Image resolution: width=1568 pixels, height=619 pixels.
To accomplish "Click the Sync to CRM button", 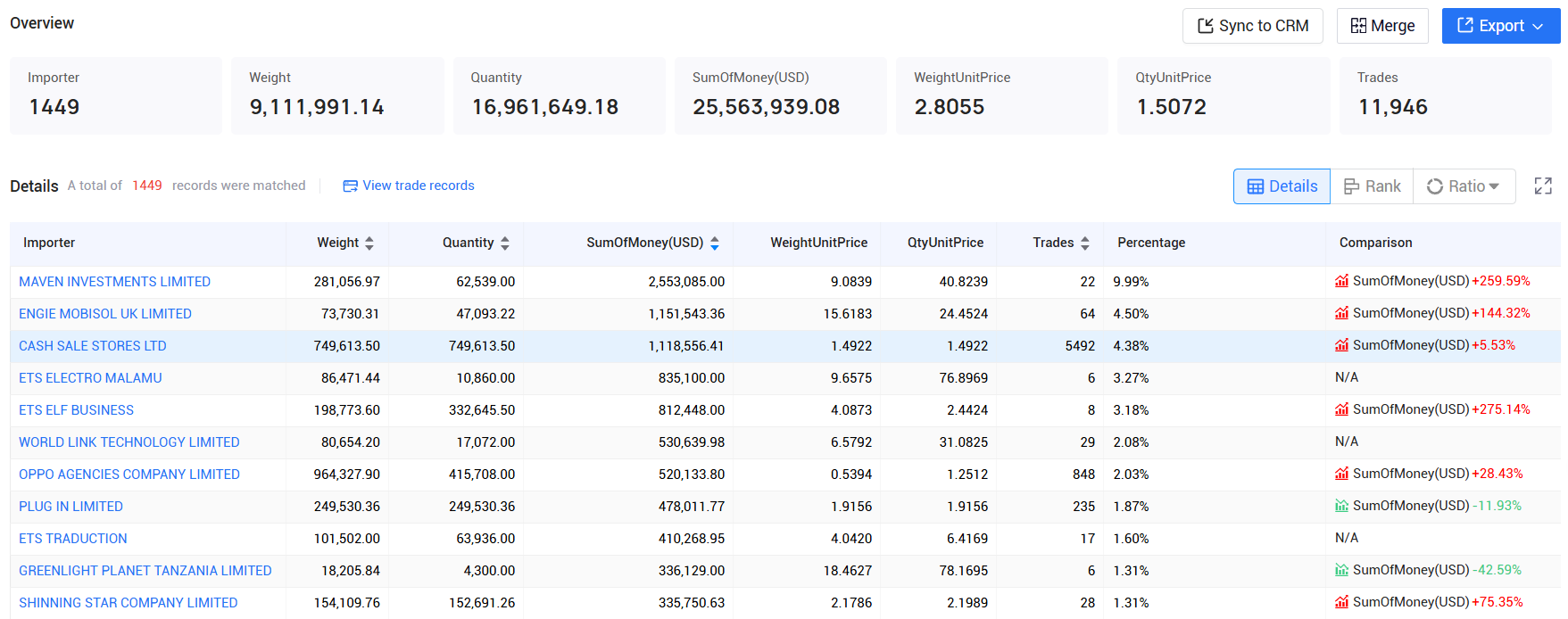I will pos(1253,26).
